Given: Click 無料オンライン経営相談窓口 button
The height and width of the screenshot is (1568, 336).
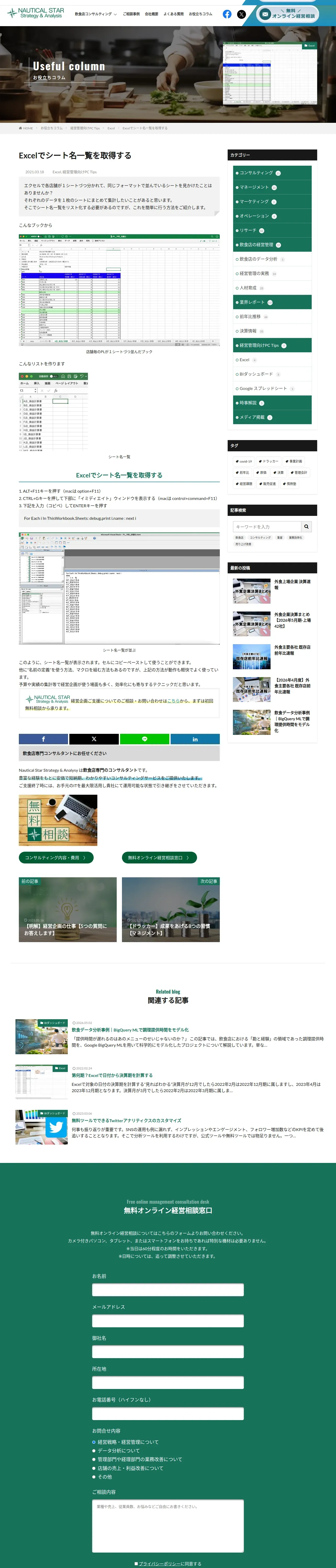Looking at the screenshot, I should point(159,858).
